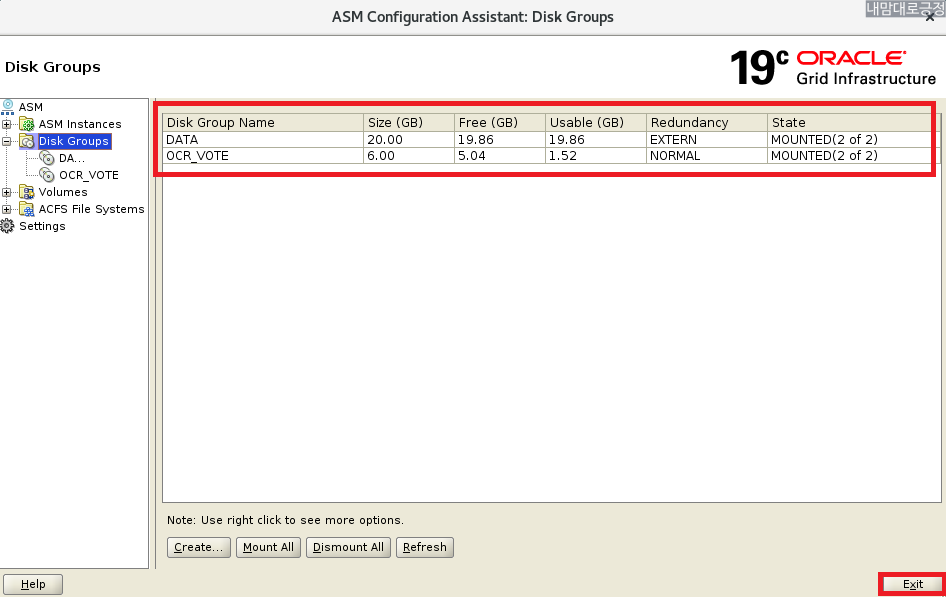Click the ACFS File Systems folder icon
The width and height of the screenshot is (946, 597).
tap(27, 209)
